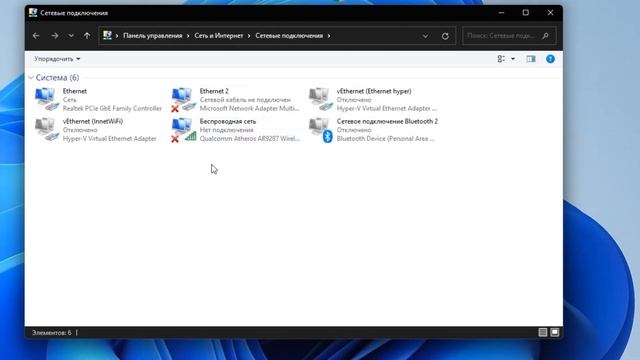Select the vEthernet (InnetWiFi) adapter icon

47,129
